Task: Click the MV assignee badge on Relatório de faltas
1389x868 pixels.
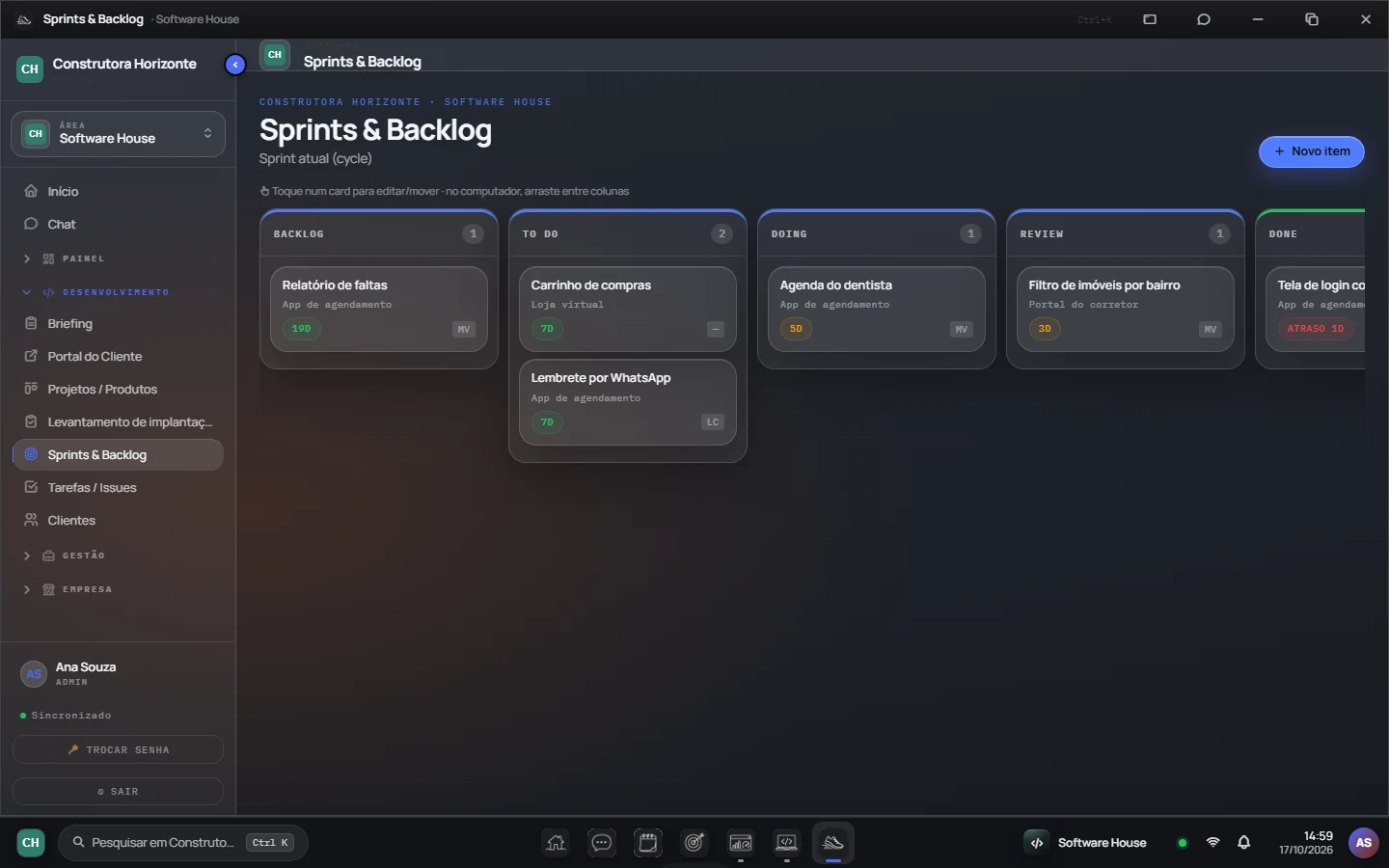Action: [464, 329]
